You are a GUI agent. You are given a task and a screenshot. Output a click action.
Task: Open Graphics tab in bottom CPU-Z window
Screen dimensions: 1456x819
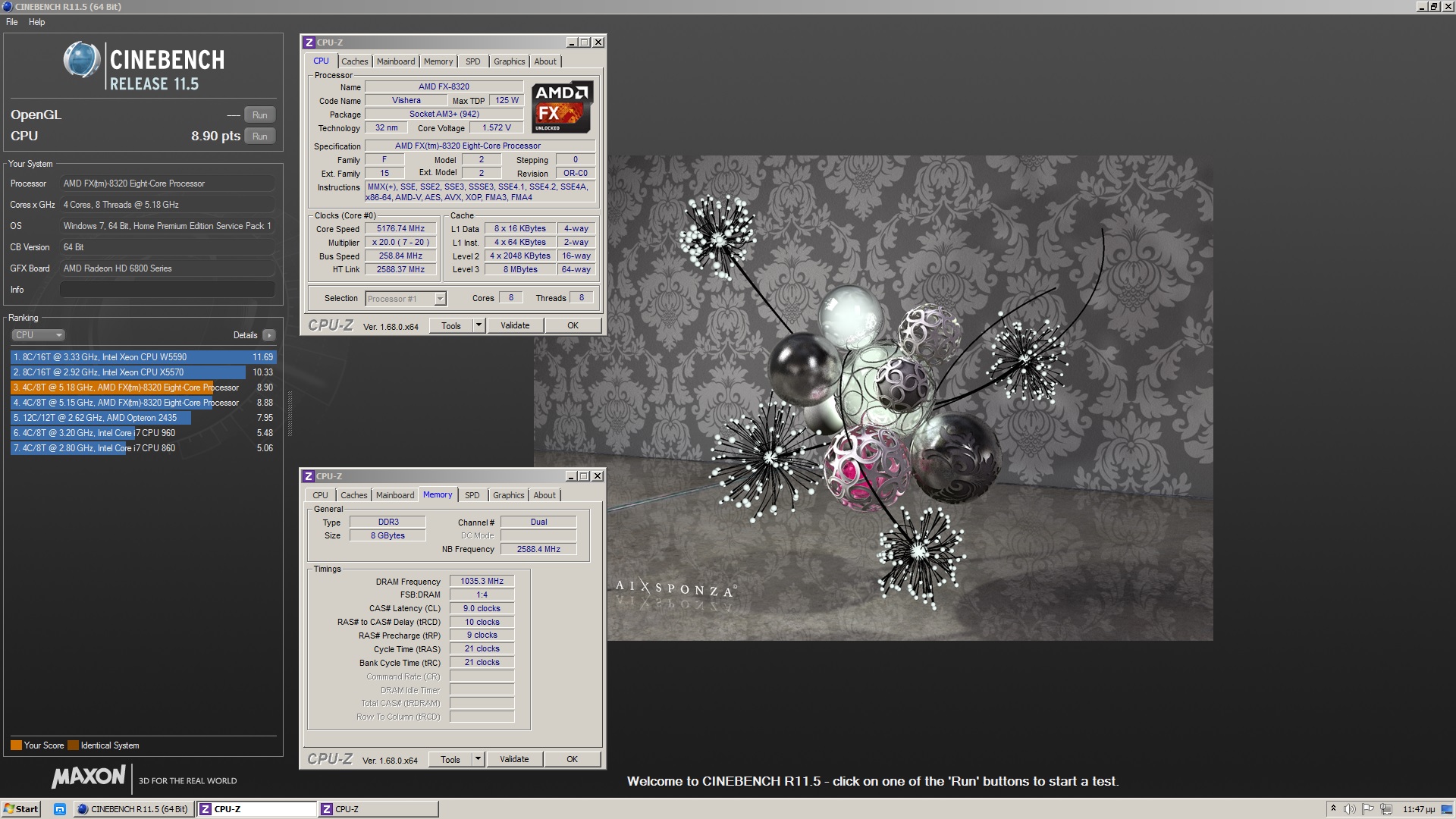click(509, 495)
